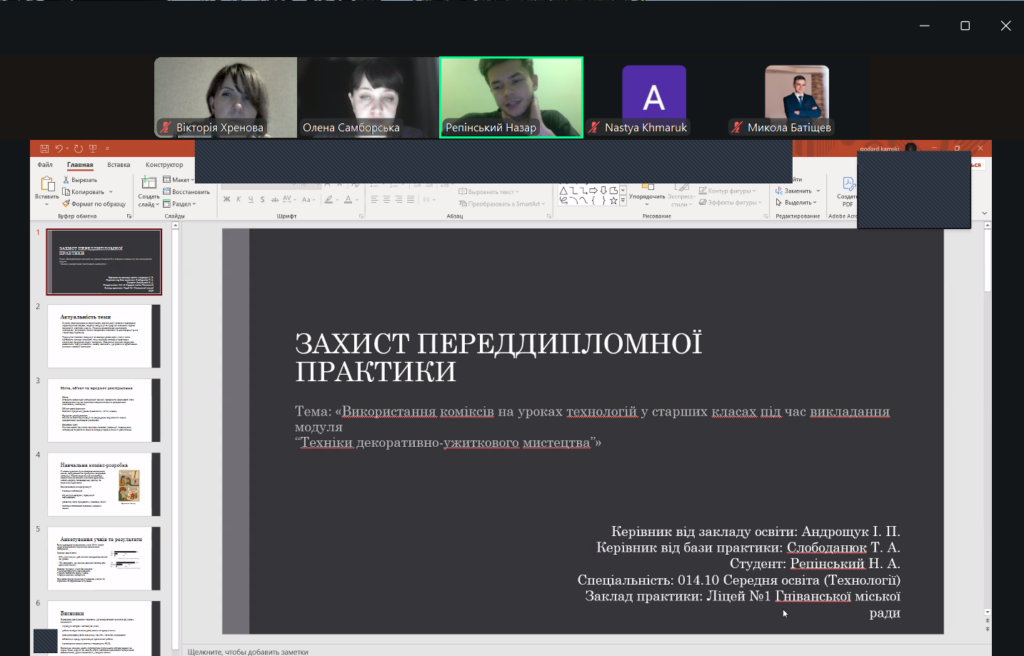
Task: Click the Undo arrow icon
Action: point(61,149)
